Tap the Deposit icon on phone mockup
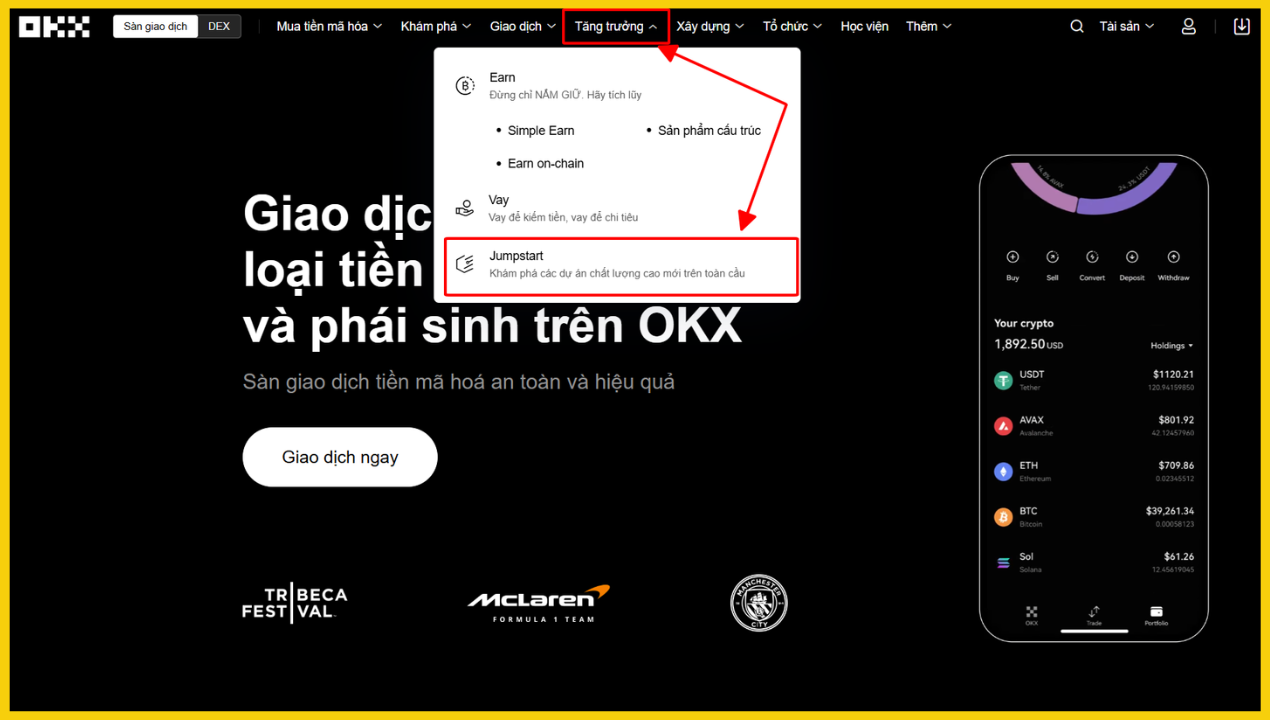Viewport: 1270px width, 720px height. tap(1132, 257)
